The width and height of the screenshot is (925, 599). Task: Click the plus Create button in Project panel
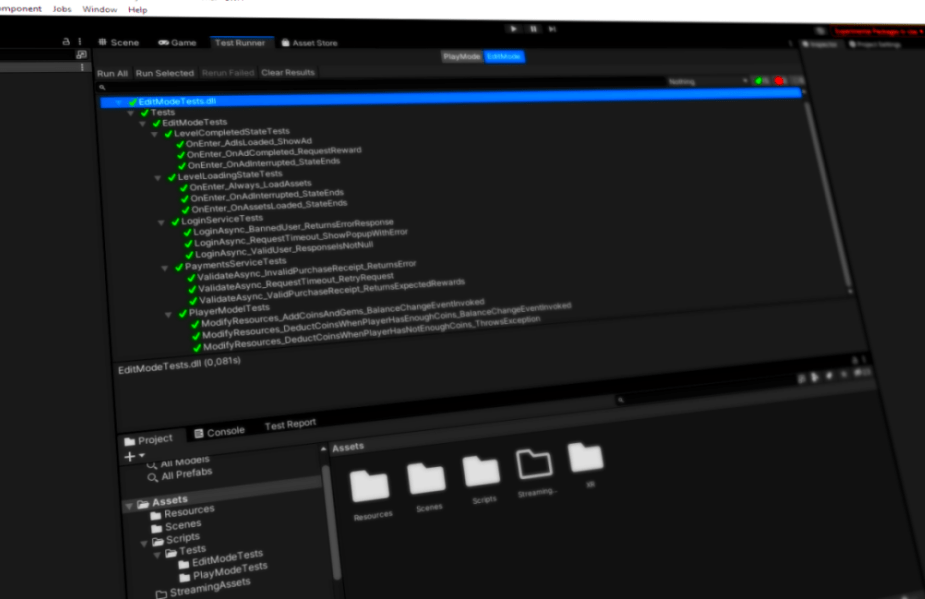[x=130, y=457]
